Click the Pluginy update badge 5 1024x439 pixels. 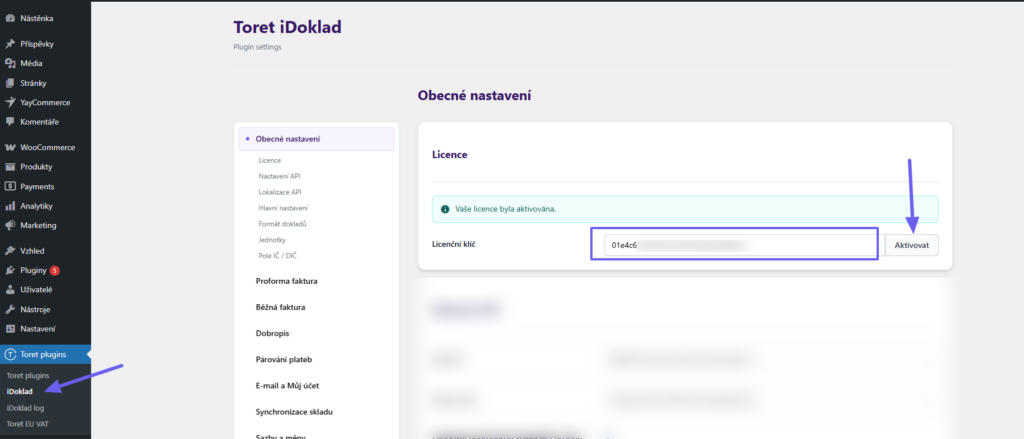click(55, 270)
